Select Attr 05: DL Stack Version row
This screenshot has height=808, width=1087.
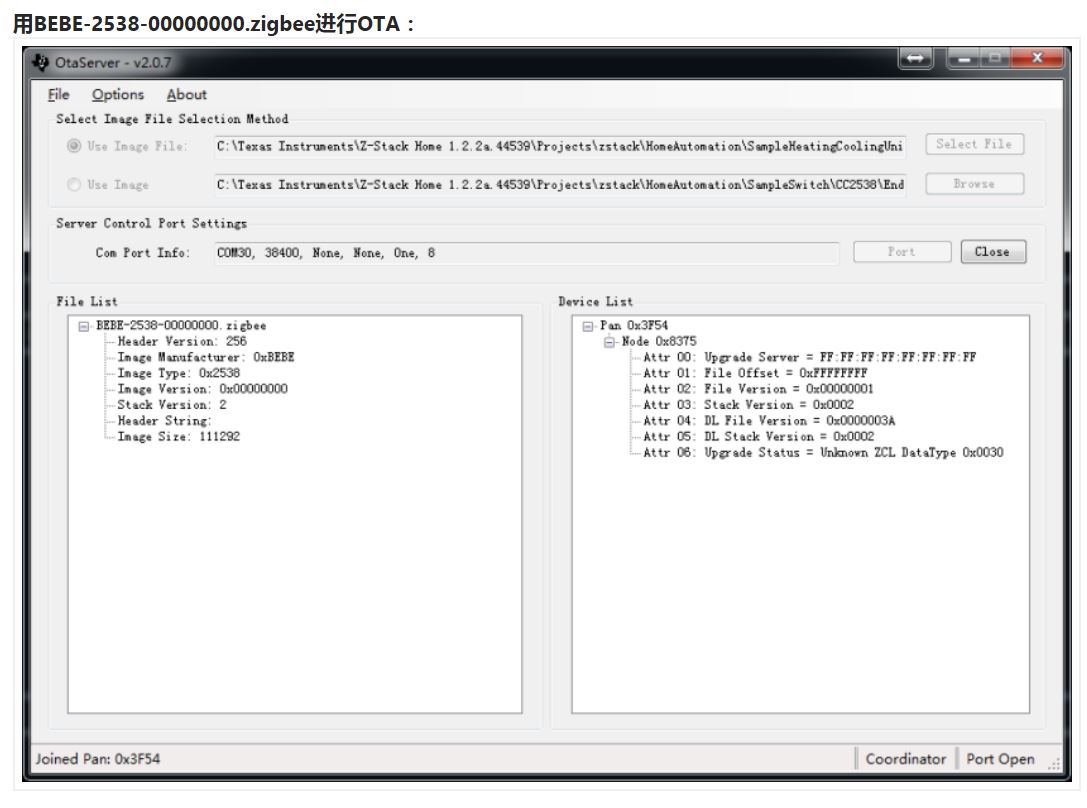758,437
